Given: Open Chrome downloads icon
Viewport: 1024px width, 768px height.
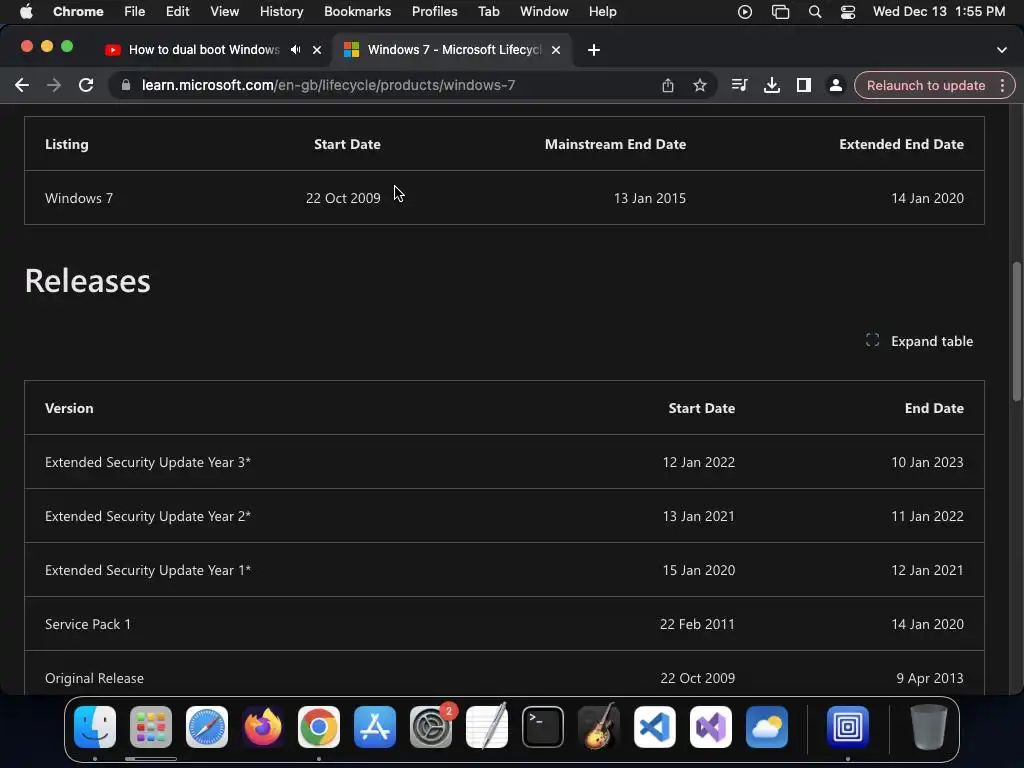Looking at the screenshot, I should tap(771, 85).
